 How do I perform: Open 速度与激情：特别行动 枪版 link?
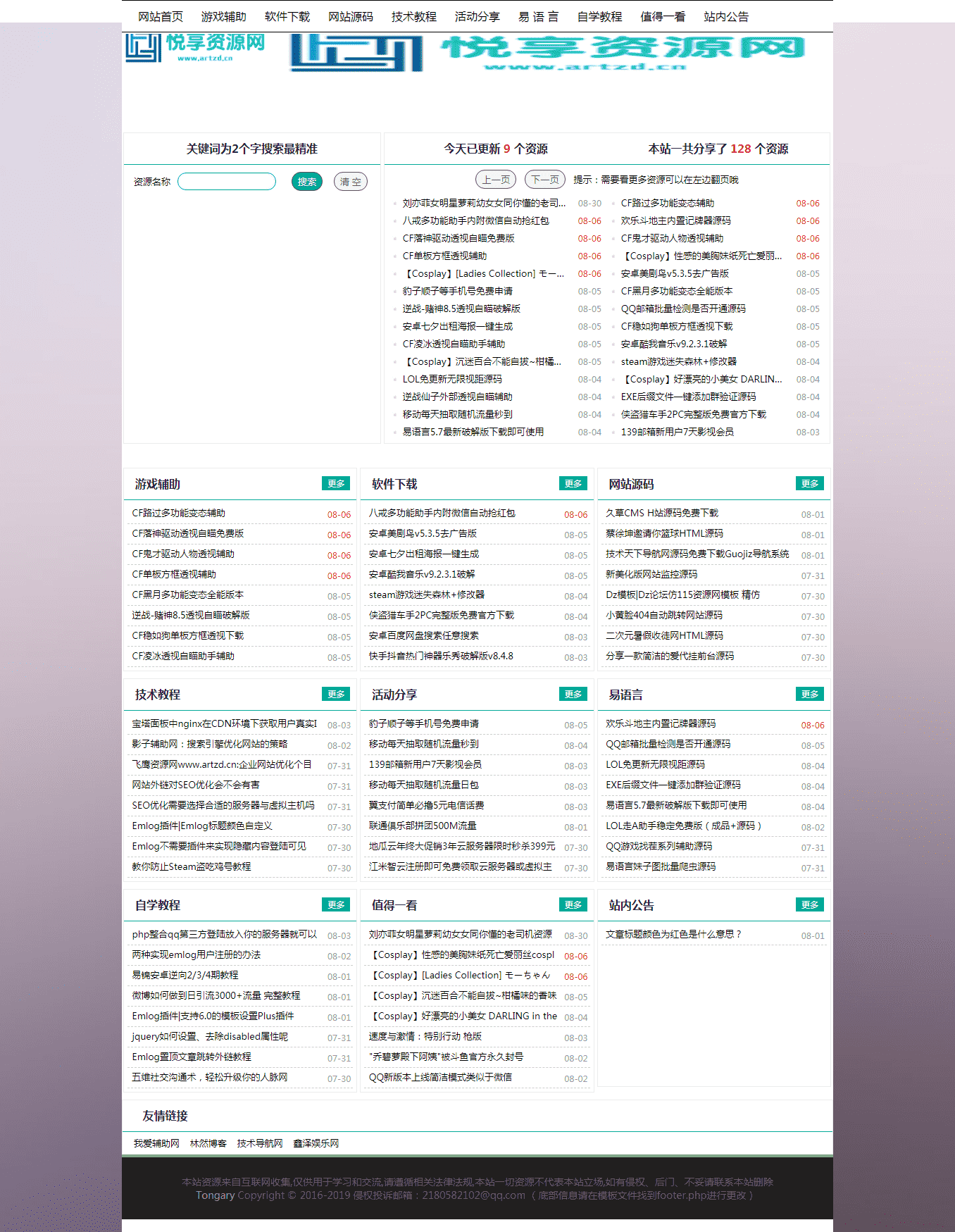click(425, 1036)
